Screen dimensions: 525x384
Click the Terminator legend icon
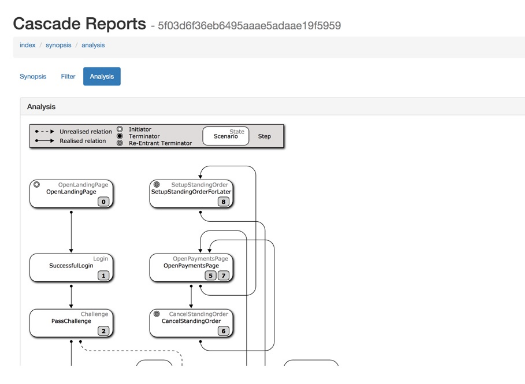[120, 136]
